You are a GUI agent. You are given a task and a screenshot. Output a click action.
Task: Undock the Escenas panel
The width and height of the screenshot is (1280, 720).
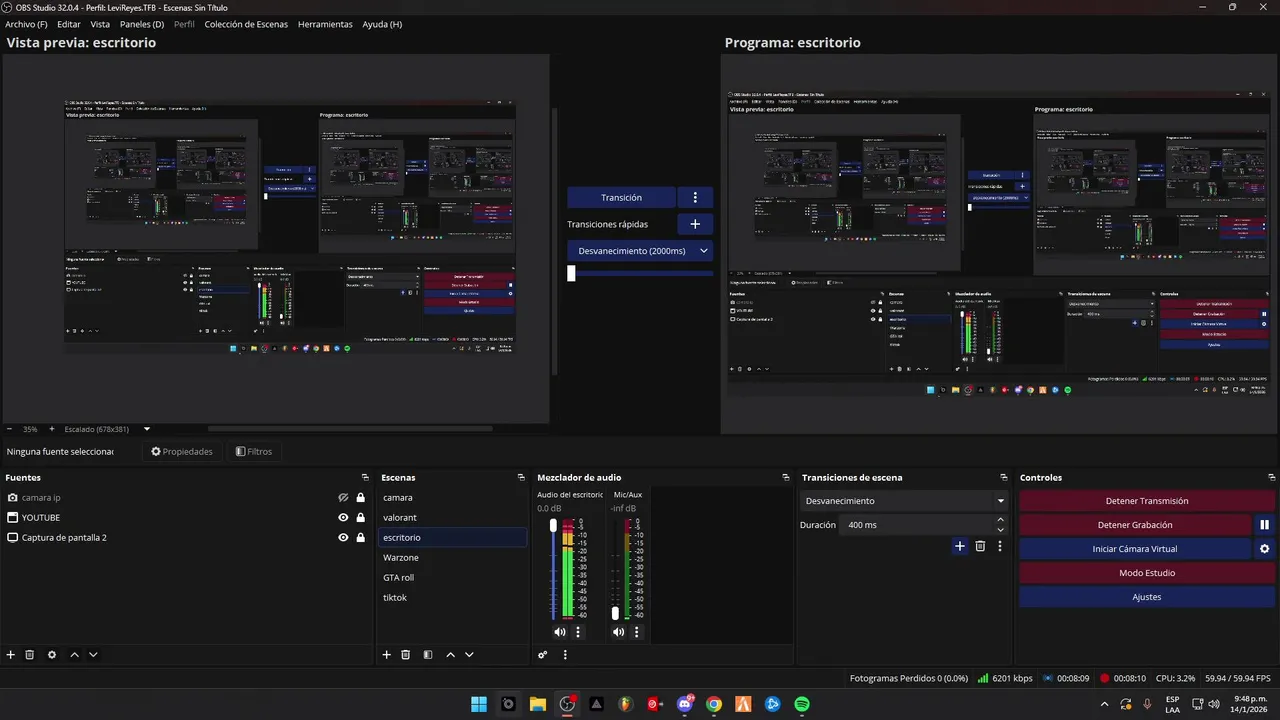[x=521, y=478]
